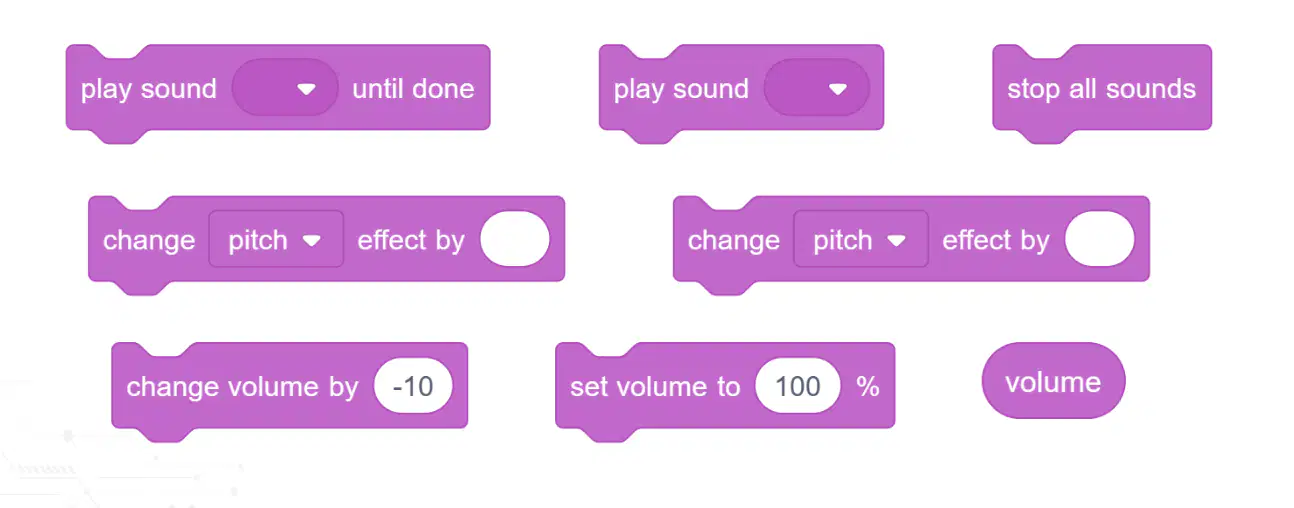Click 'effect by' label in right pitch block
Image resolution: width=1294 pixels, height=508 pixels.
coord(996,240)
